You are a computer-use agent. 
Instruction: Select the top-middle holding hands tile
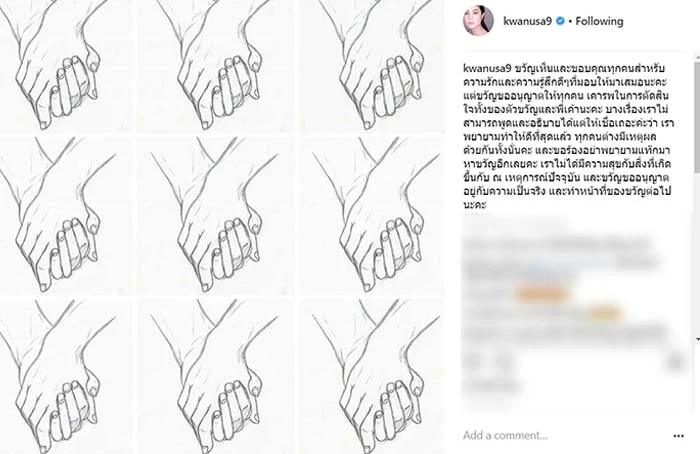click(217, 65)
